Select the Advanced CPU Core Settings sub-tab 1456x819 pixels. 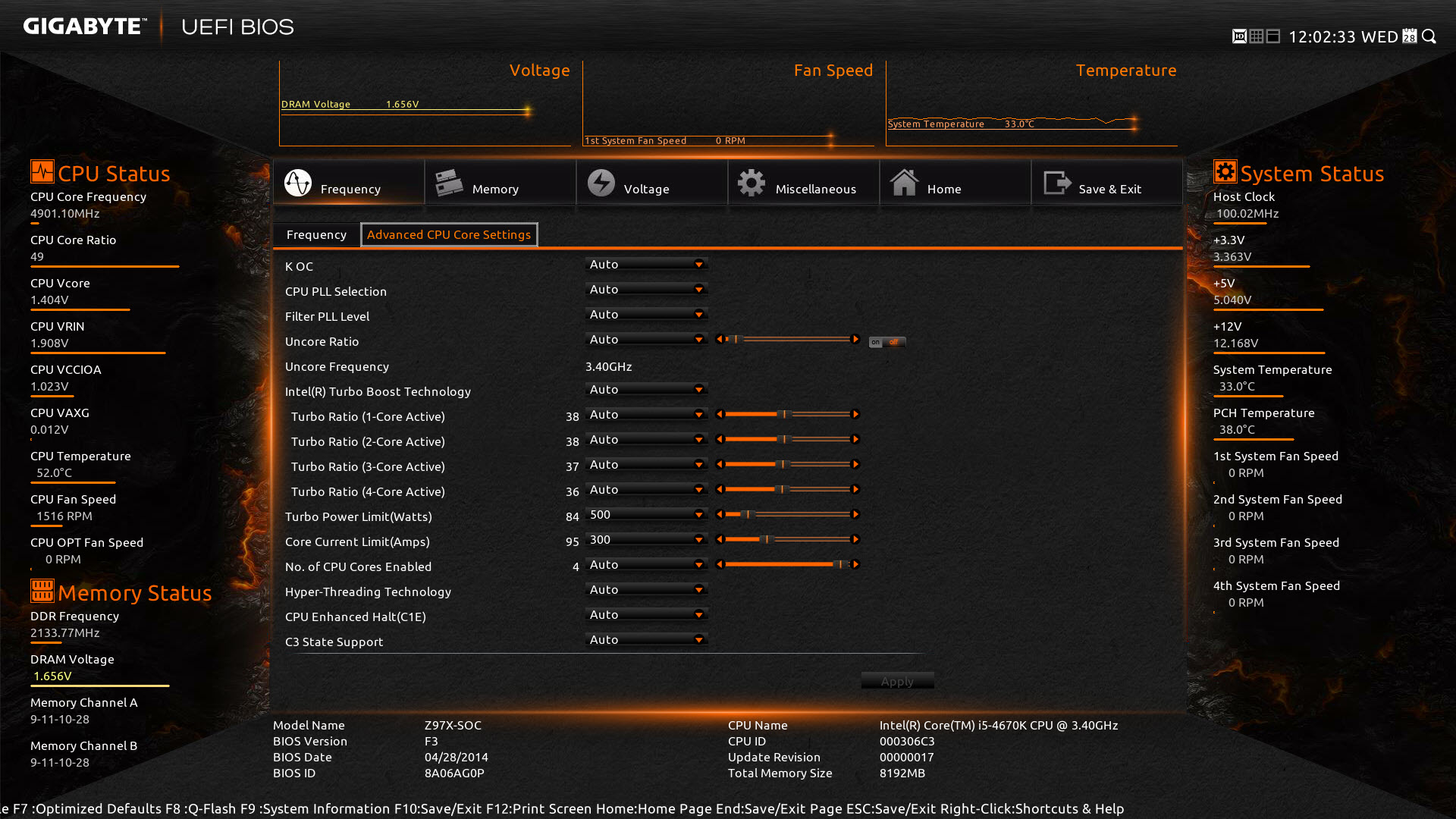click(x=449, y=234)
